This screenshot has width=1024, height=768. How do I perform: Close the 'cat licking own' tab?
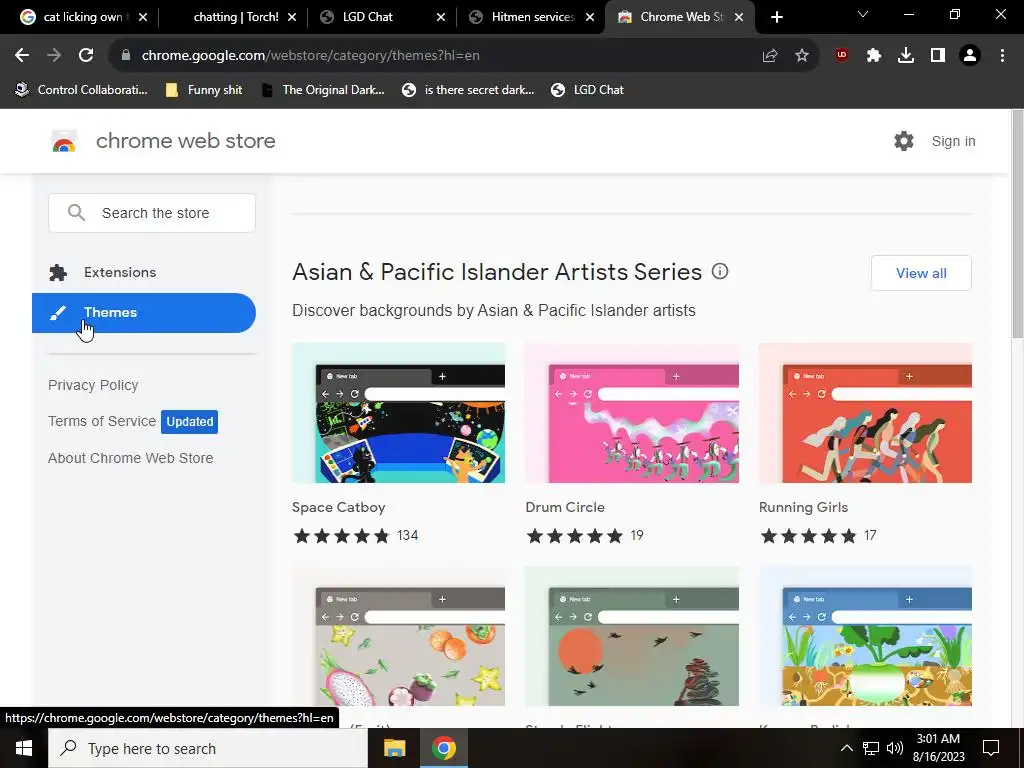coord(143,17)
